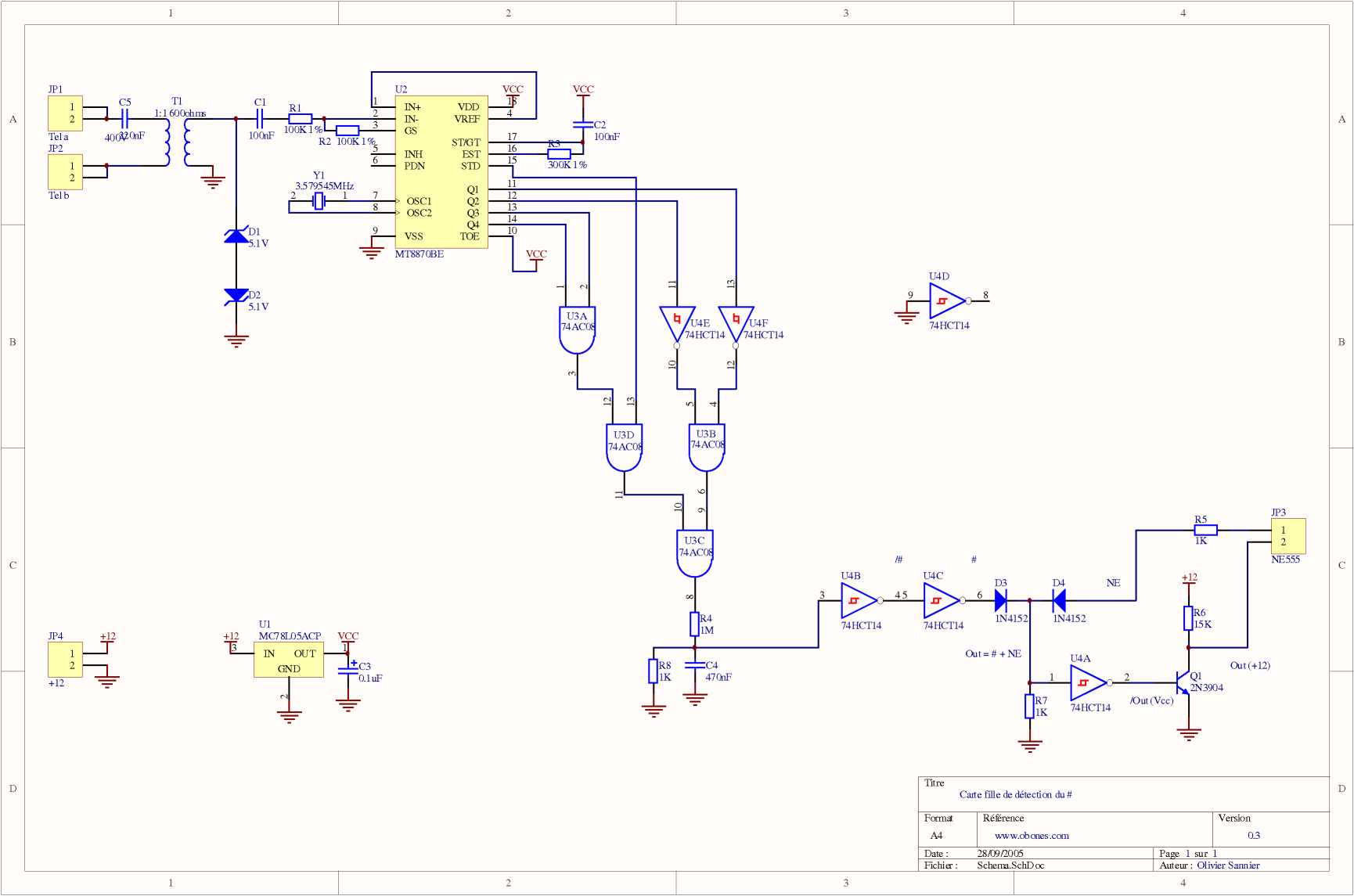Viewport: 1354px width, 896px height.
Task: Select the C4 470nF capacitor
Action: pos(694,665)
